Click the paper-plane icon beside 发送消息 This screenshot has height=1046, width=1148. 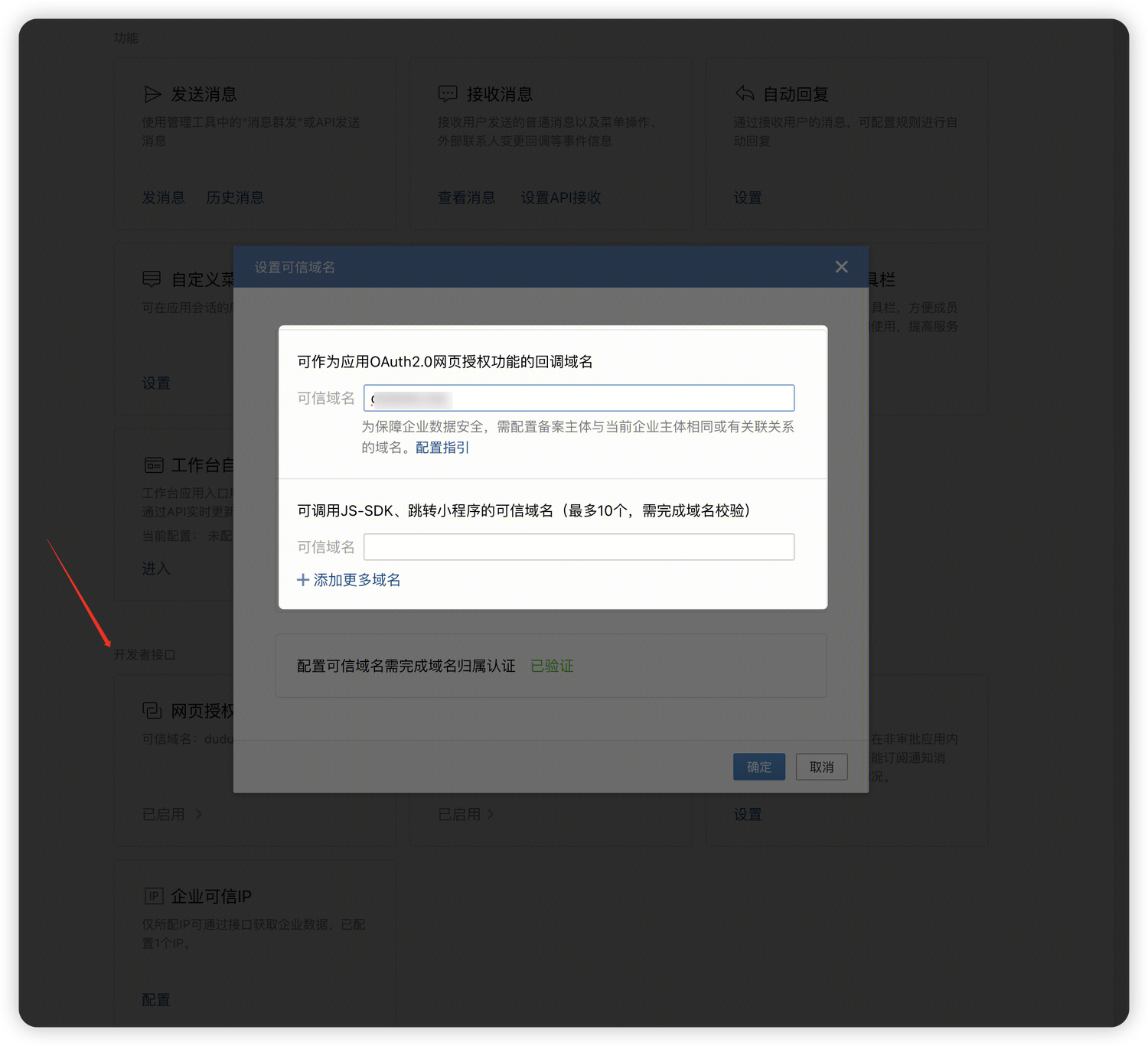(x=152, y=94)
